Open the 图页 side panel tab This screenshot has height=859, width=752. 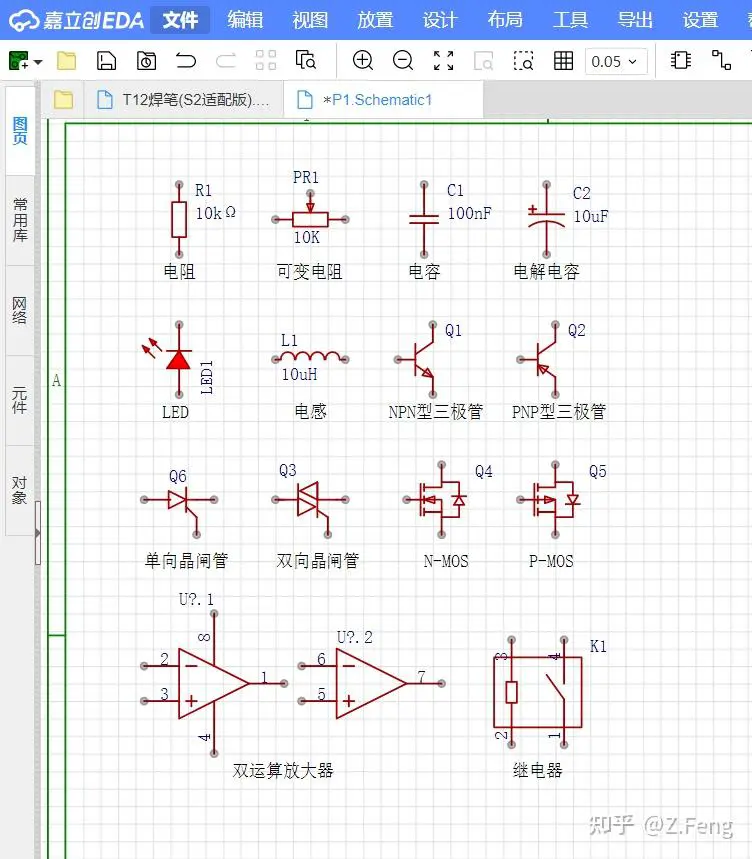[20, 130]
